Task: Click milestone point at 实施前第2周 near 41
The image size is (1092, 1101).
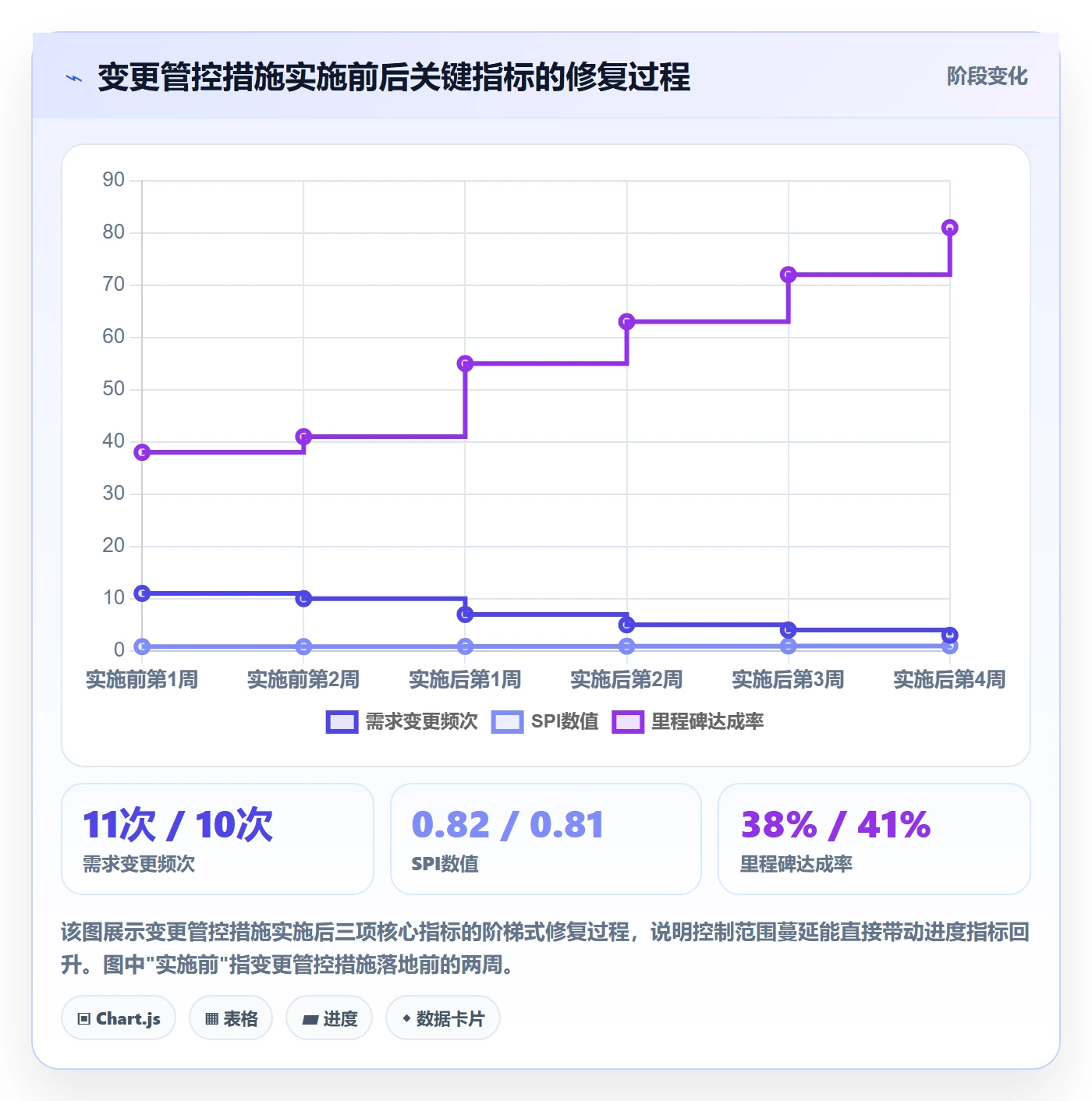Action: click(303, 437)
